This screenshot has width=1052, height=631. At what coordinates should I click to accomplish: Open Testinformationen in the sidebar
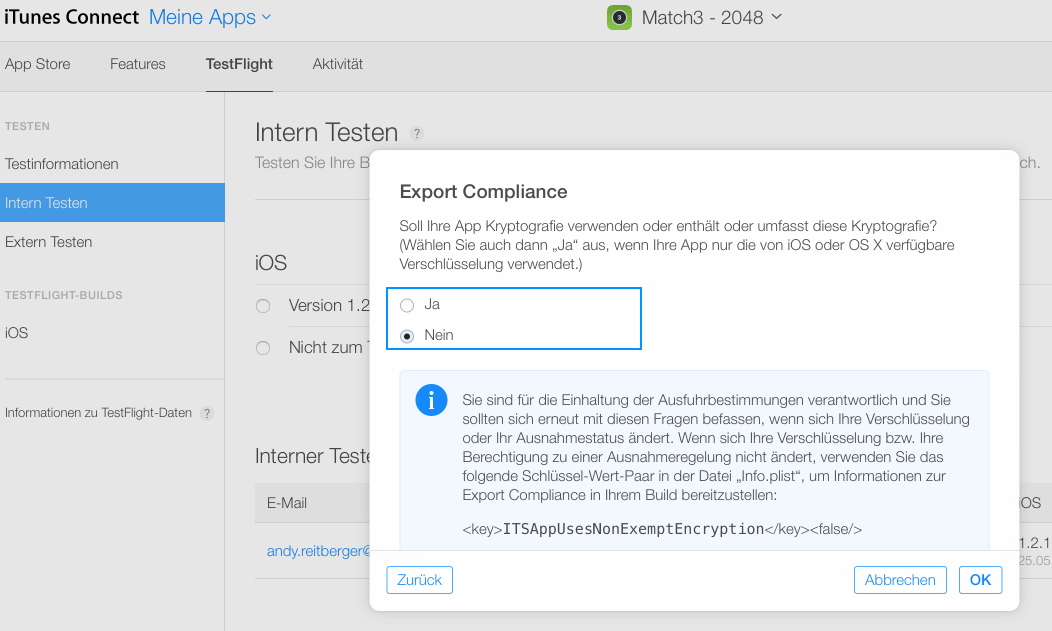(62, 164)
